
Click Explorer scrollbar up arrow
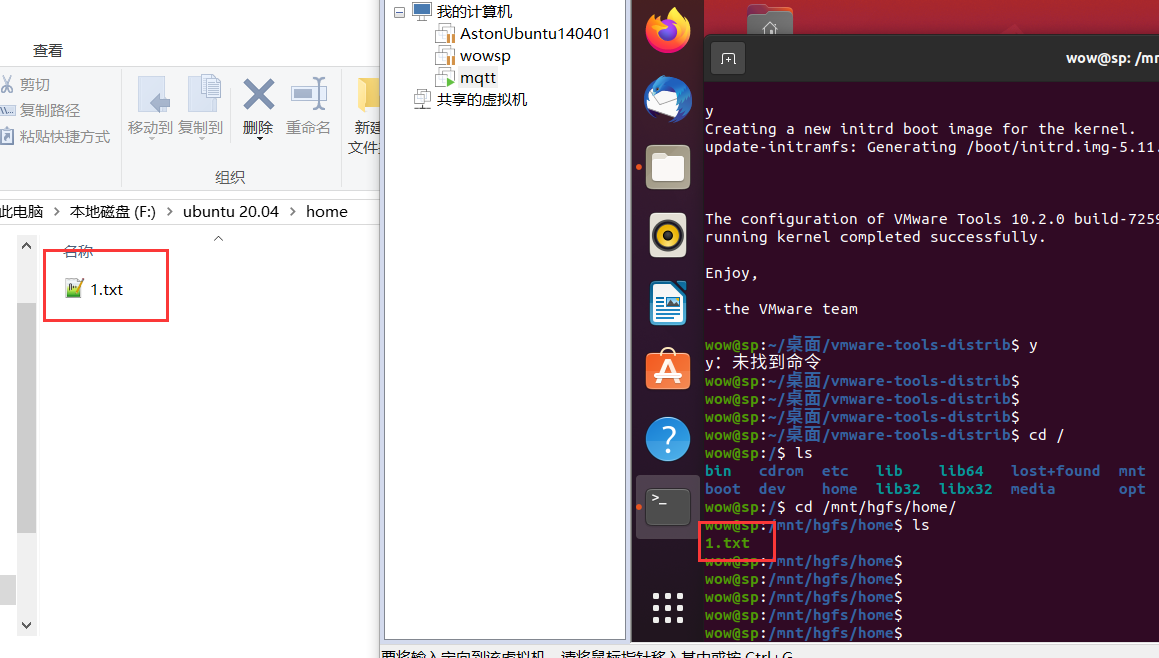(27, 245)
